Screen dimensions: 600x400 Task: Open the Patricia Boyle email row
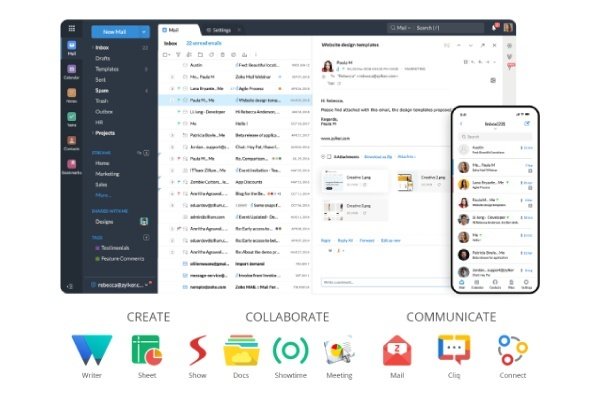point(235,135)
